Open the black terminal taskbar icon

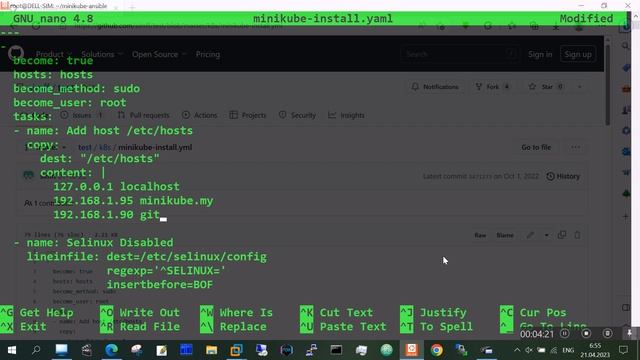[x=336, y=350]
